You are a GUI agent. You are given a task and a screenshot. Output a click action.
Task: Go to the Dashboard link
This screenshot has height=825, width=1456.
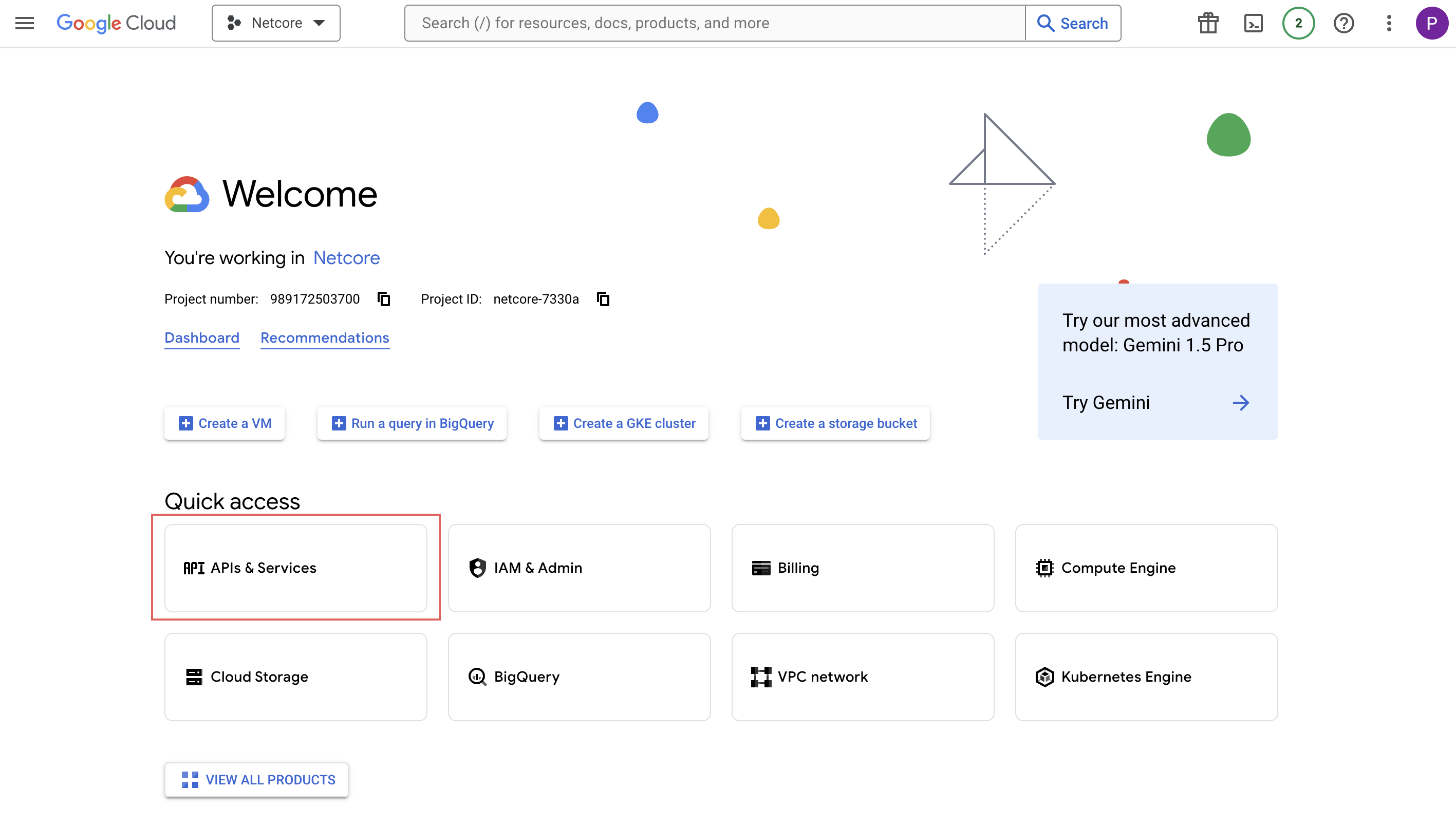tap(202, 338)
